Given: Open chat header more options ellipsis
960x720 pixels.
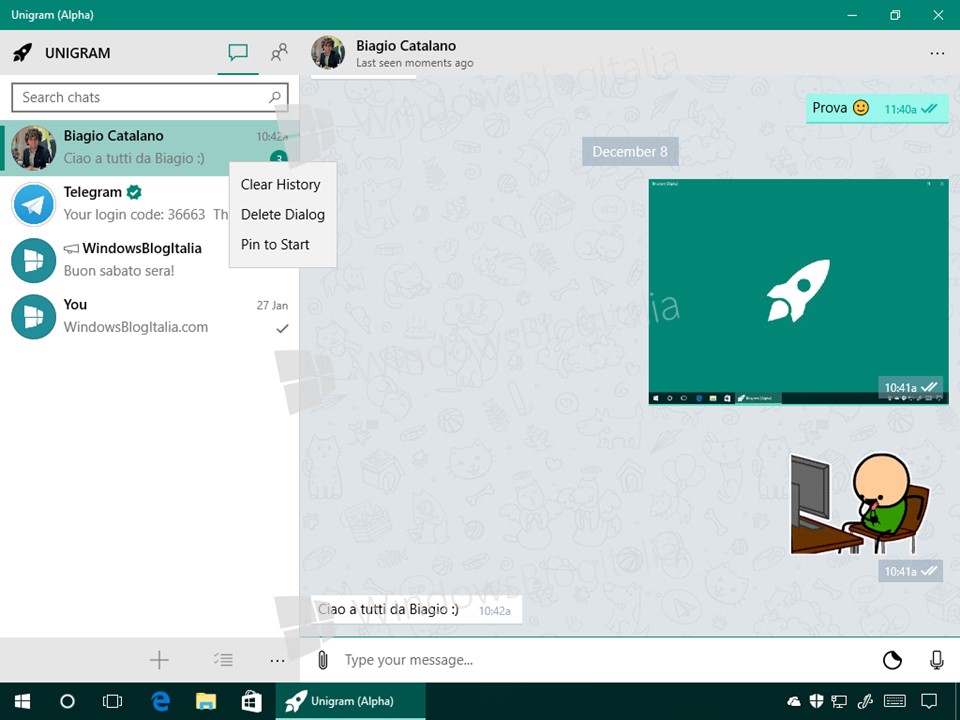Looking at the screenshot, I should pyautogui.click(x=937, y=53).
